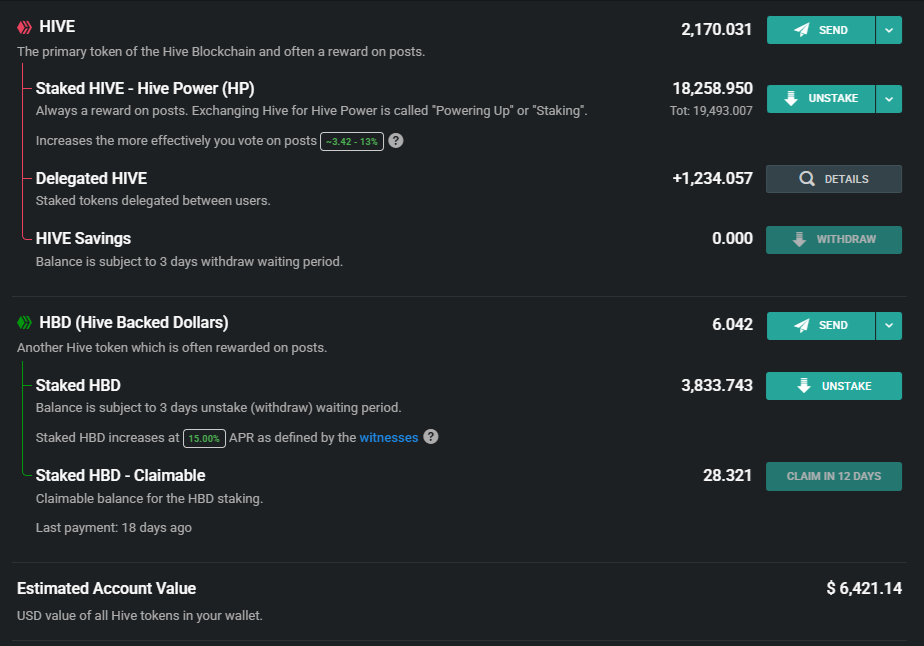Click the green HBD logo icon
Viewport: 924px width, 646px height.
[25, 323]
